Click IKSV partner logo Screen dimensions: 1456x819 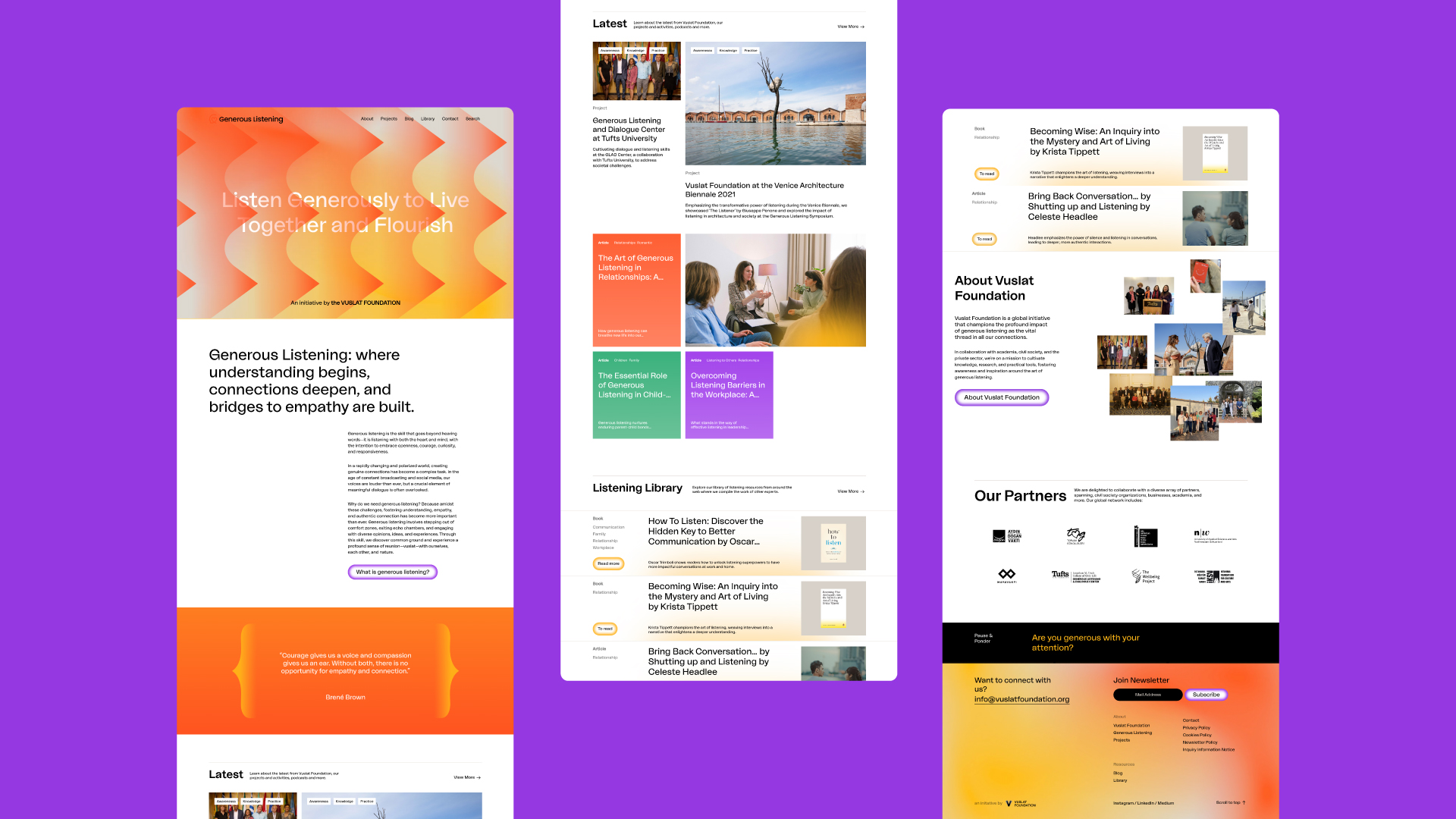click(1215, 576)
